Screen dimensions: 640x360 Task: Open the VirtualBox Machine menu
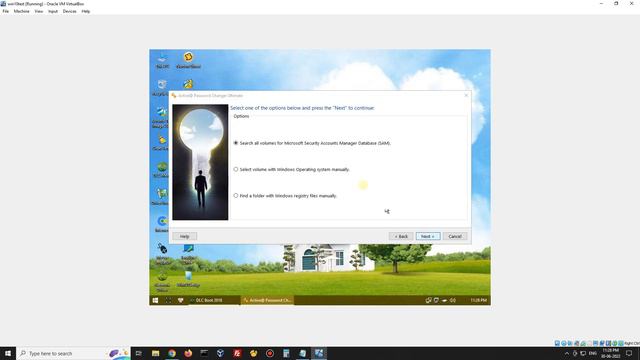pyautogui.click(x=21, y=11)
